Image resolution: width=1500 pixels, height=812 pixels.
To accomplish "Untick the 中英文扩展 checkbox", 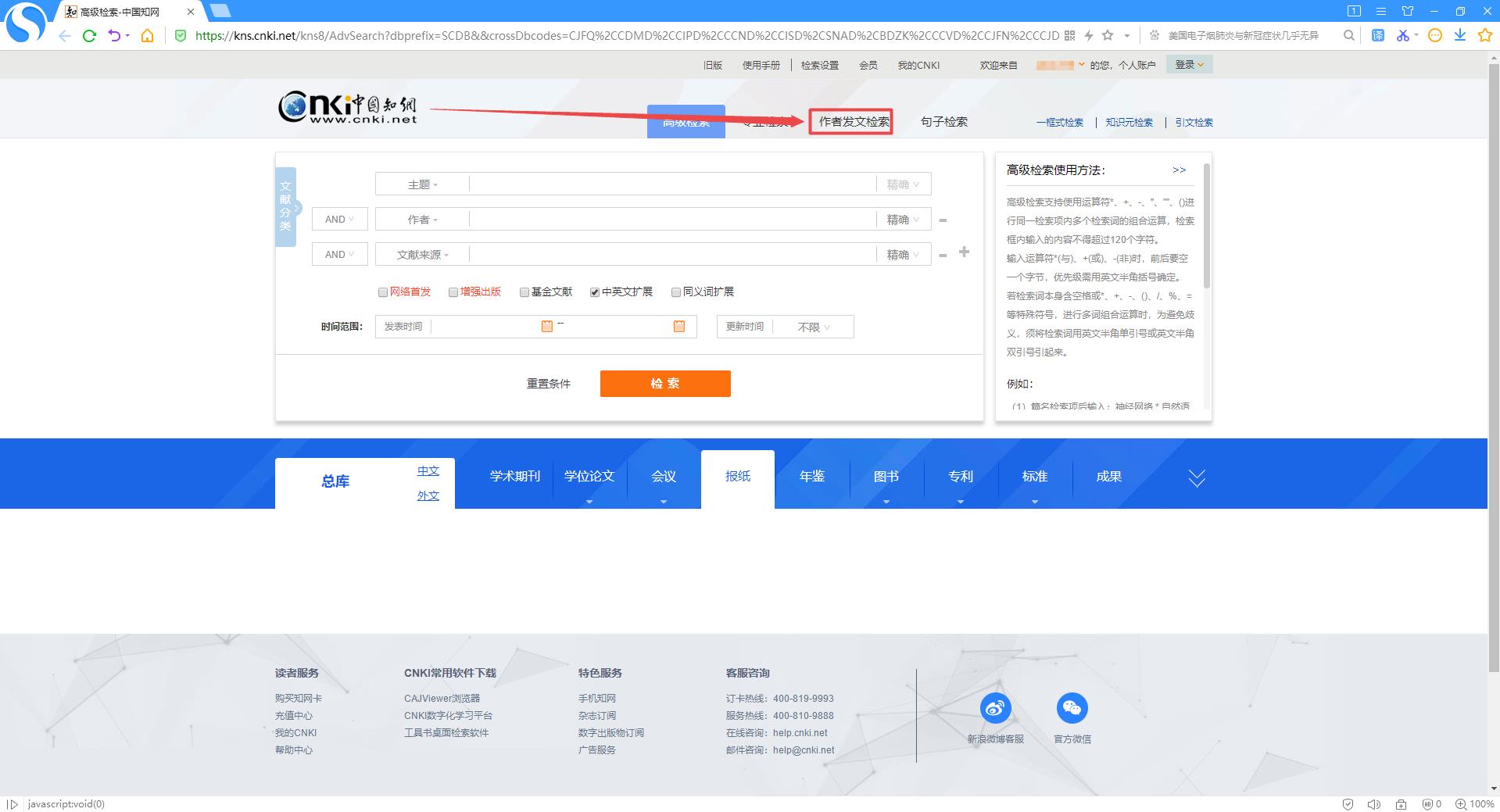I will (595, 292).
